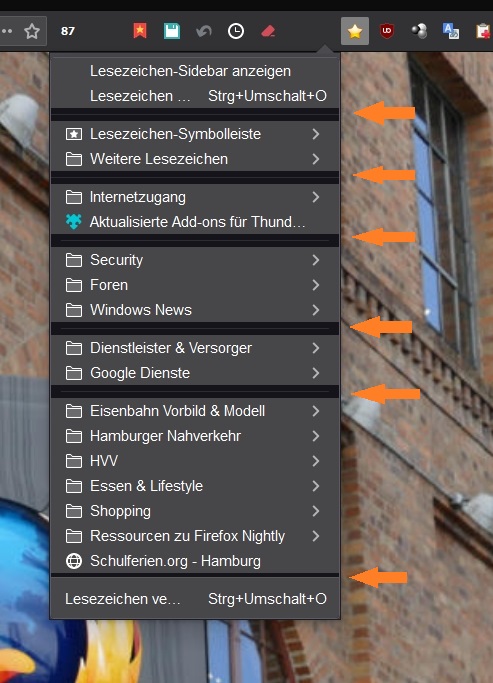Click the red eraser toolbar icon
Viewport: 493px width, 683px height.
pos(268,31)
